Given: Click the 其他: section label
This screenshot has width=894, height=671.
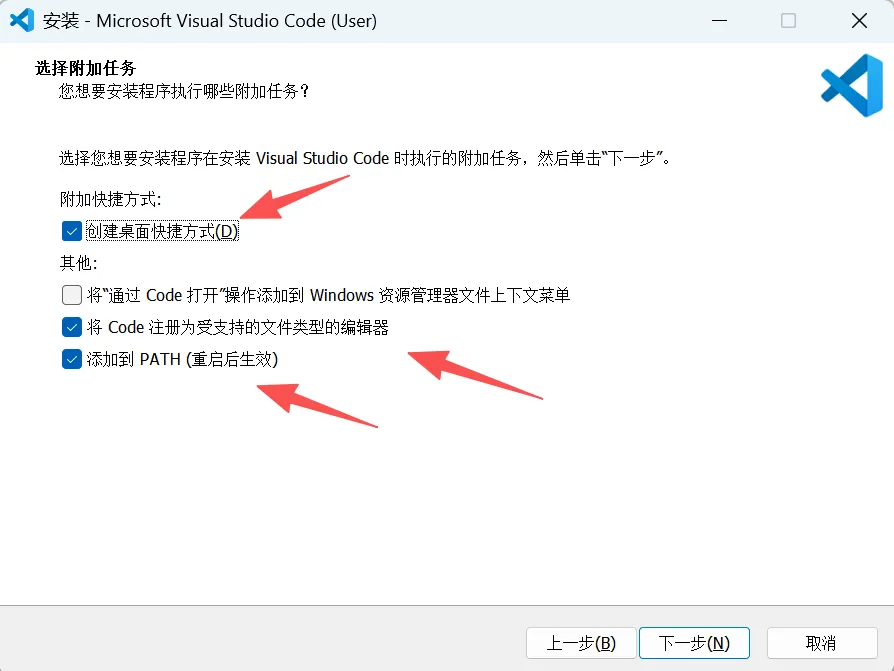Looking at the screenshot, I should (x=79, y=263).
